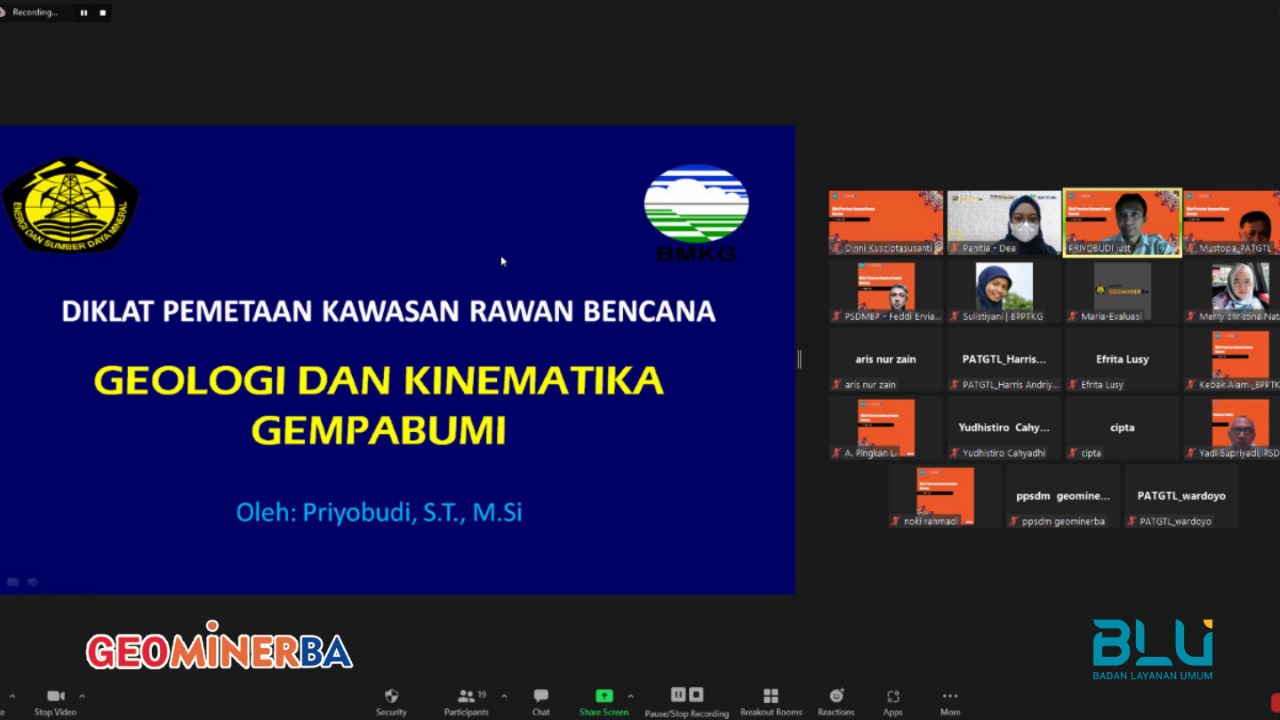Screen dimensions: 1280x720
Task: Select Merry Christina participant tile
Action: [x=1232, y=291]
